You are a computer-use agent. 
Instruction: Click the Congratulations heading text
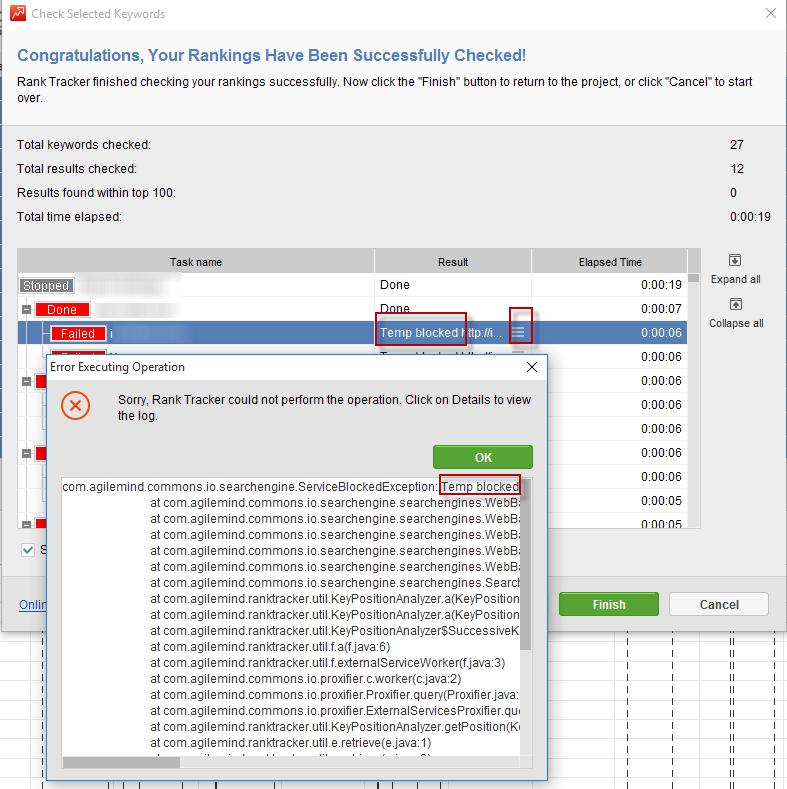coord(272,55)
